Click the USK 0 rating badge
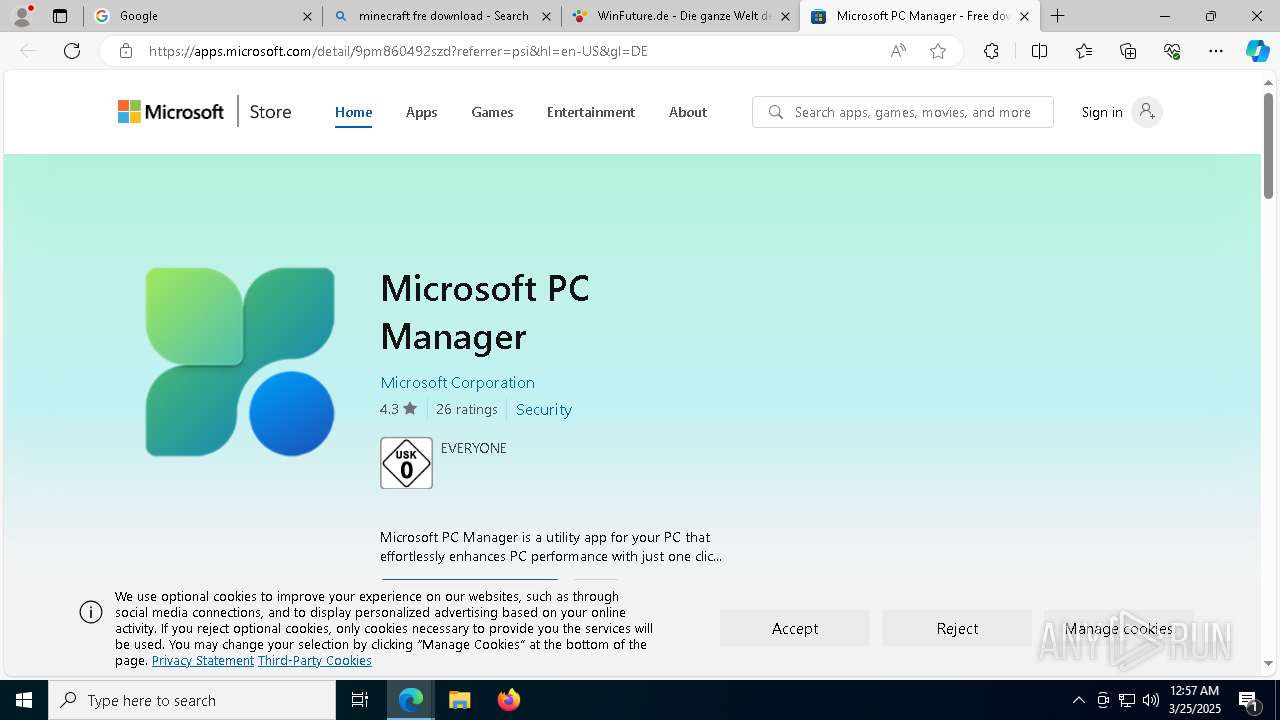This screenshot has width=1280, height=720. coord(406,463)
